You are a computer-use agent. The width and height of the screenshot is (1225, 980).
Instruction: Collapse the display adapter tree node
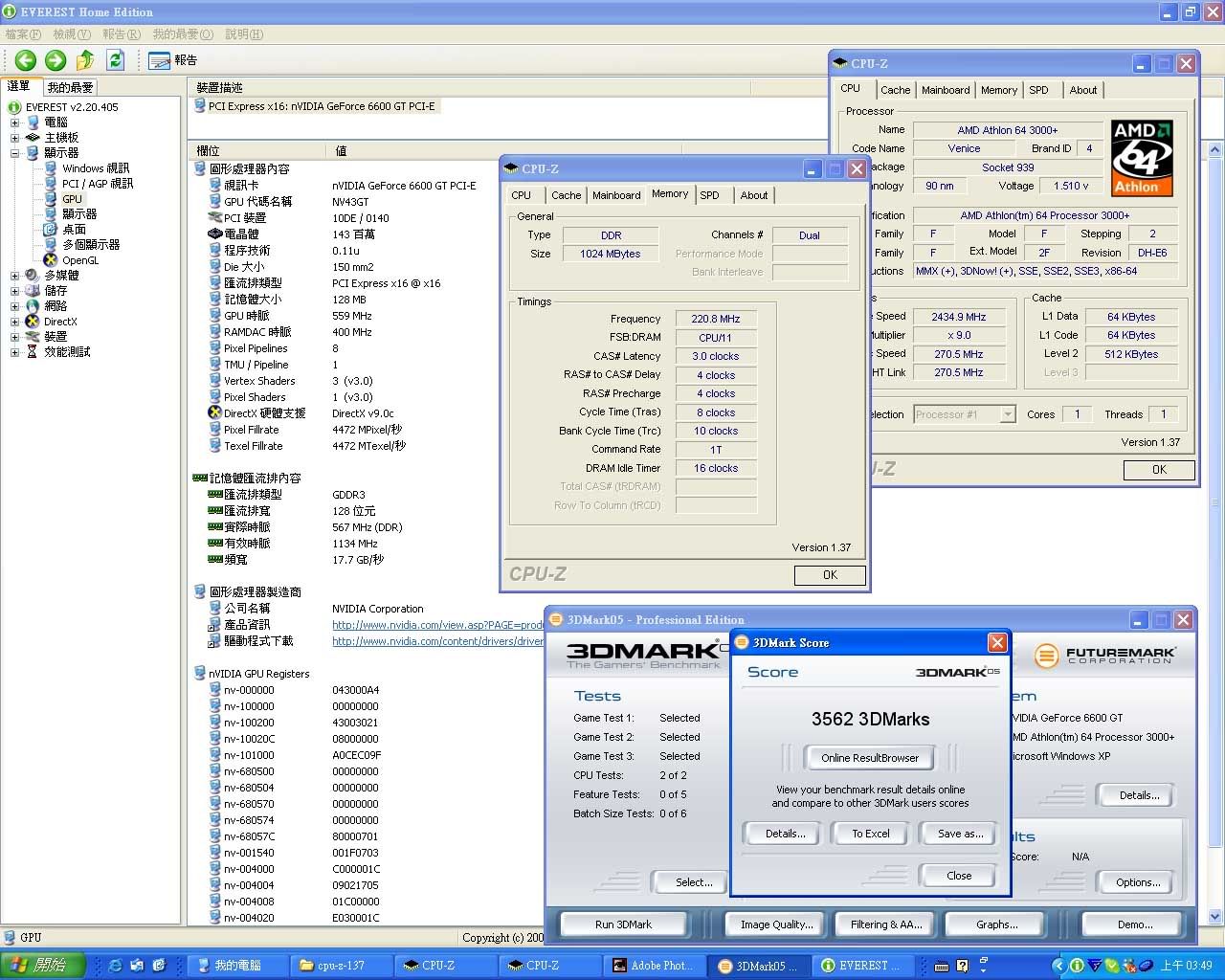14,153
